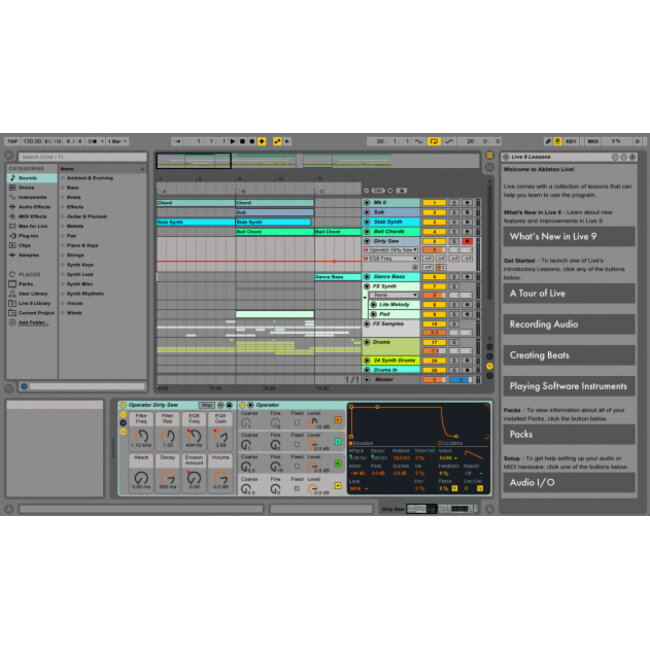650x650 pixels.
Task: Click the TAP tempo button
Action: click(12, 141)
